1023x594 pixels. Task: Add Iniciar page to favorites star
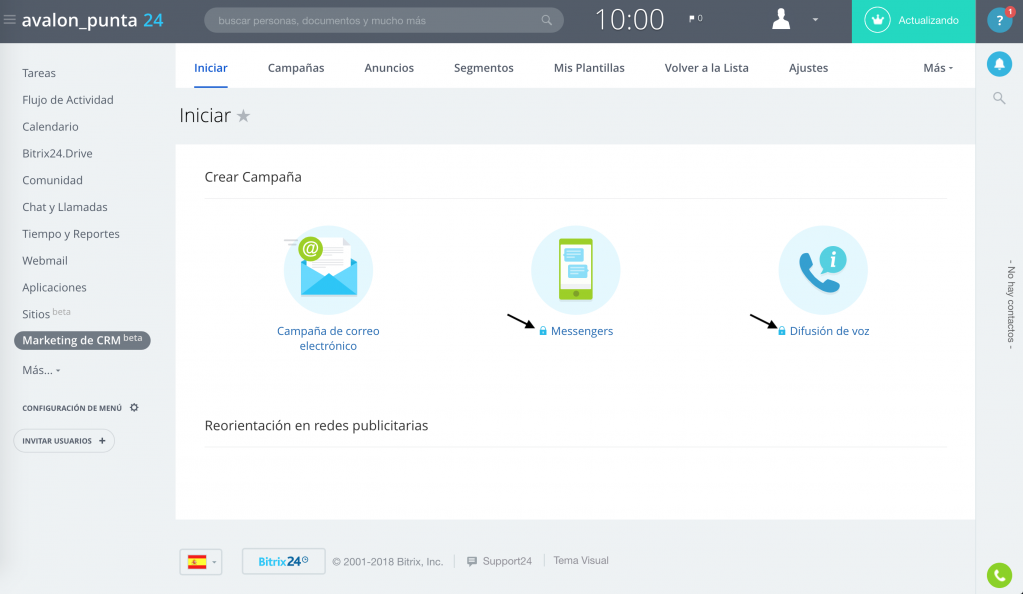[243, 116]
